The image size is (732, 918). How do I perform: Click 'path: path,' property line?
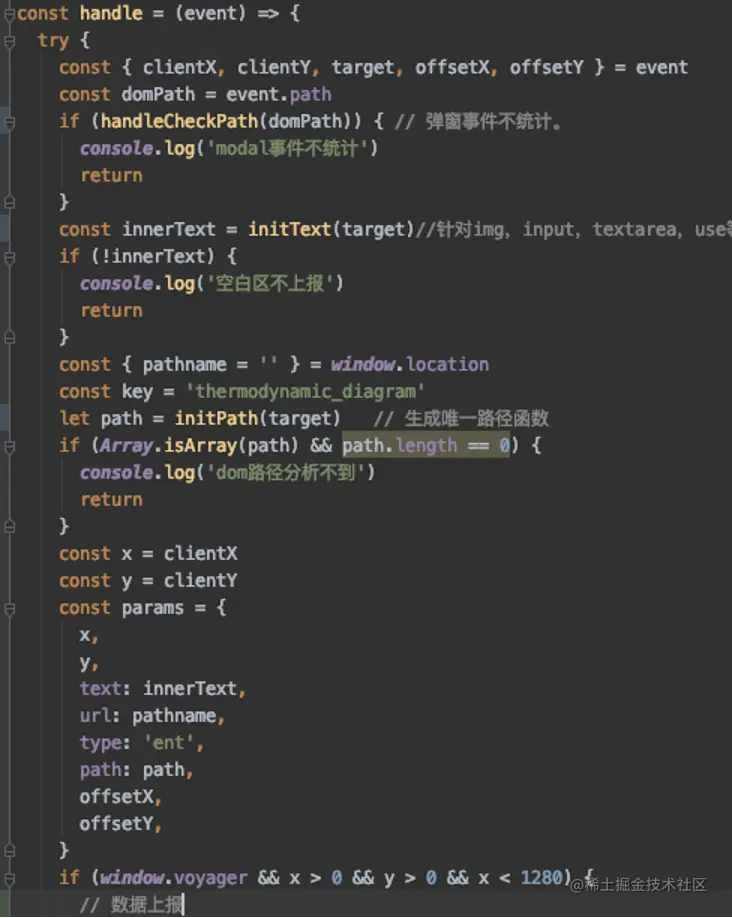136,770
